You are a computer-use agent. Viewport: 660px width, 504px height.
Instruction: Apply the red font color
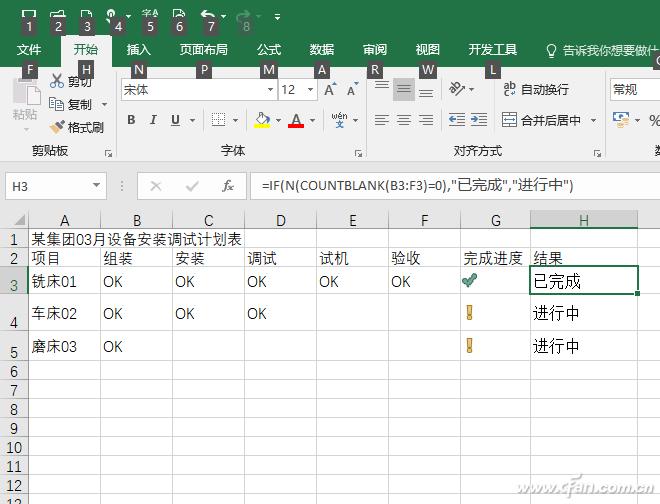(296, 120)
